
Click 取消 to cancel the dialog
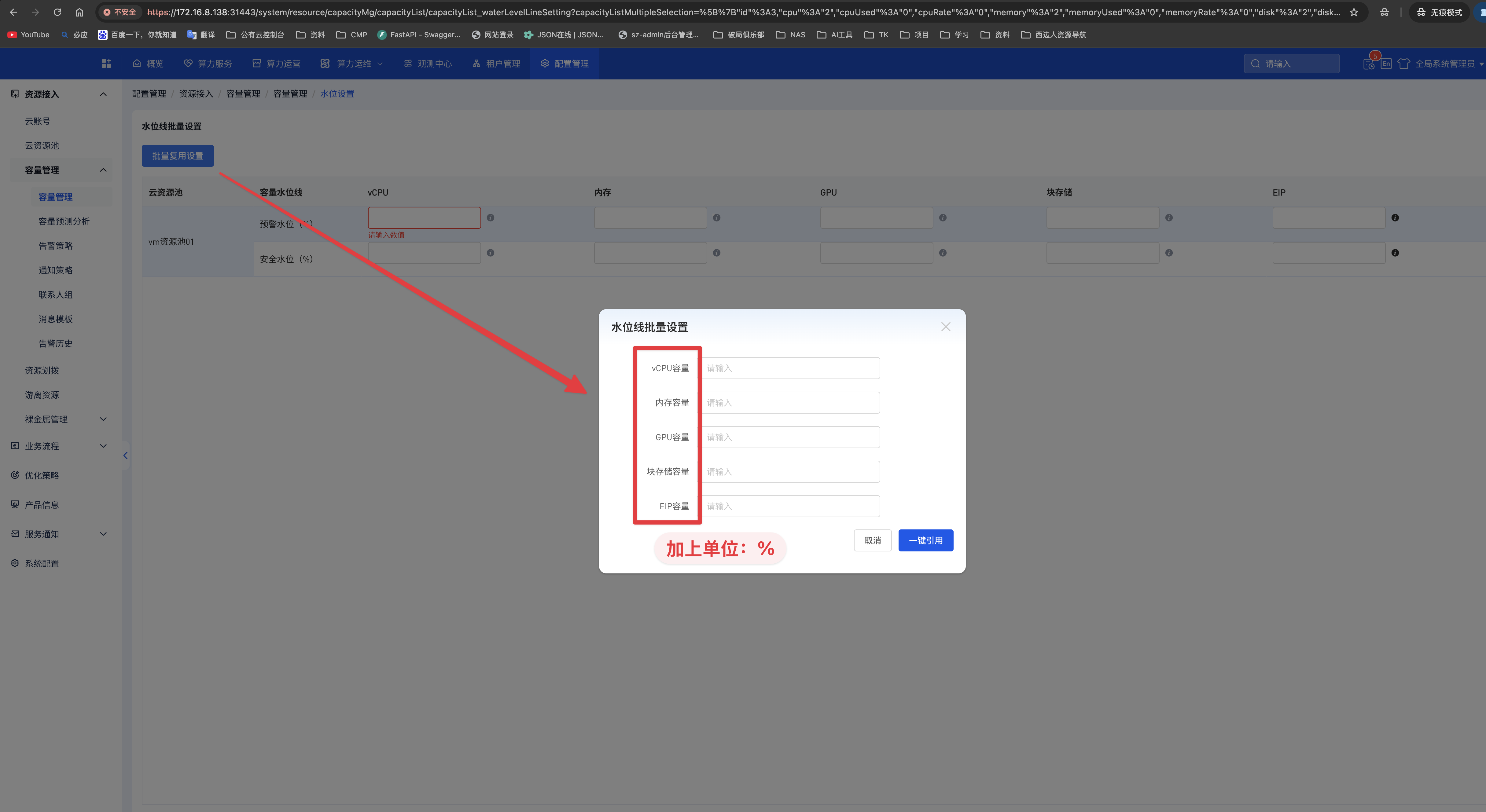[872, 540]
